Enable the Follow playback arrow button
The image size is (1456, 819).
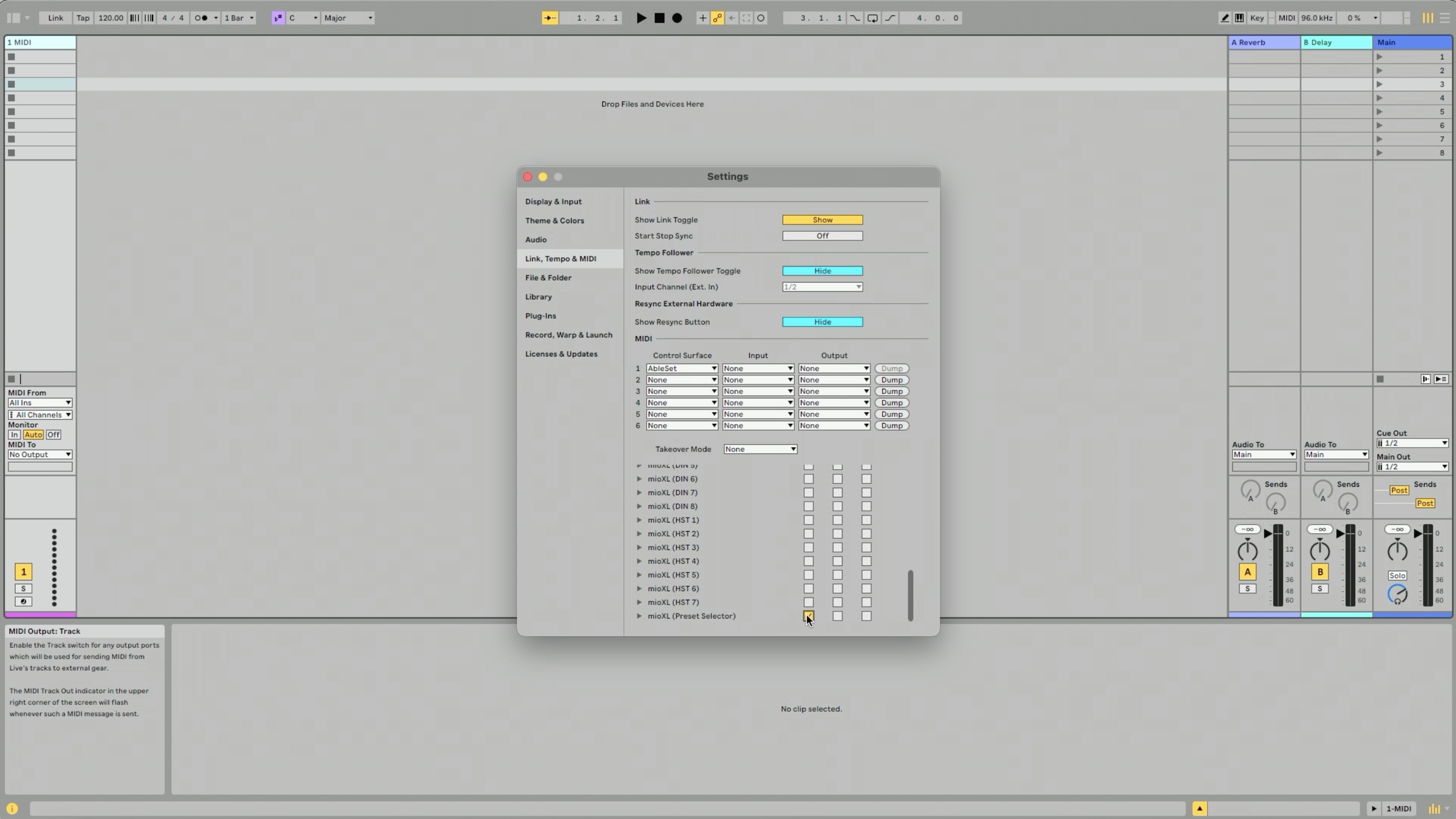(x=549, y=18)
